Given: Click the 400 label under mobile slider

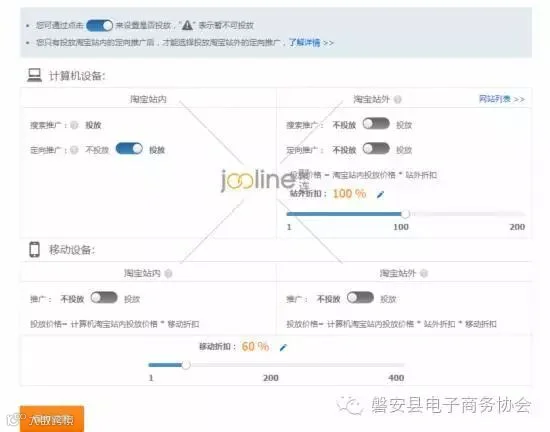Looking at the screenshot, I should click(396, 378).
